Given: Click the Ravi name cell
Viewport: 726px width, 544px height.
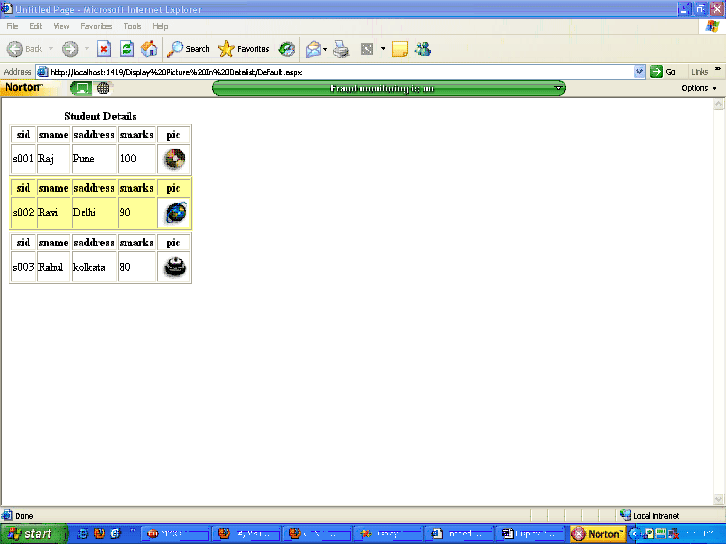Looking at the screenshot, I should tap(53, 213).
